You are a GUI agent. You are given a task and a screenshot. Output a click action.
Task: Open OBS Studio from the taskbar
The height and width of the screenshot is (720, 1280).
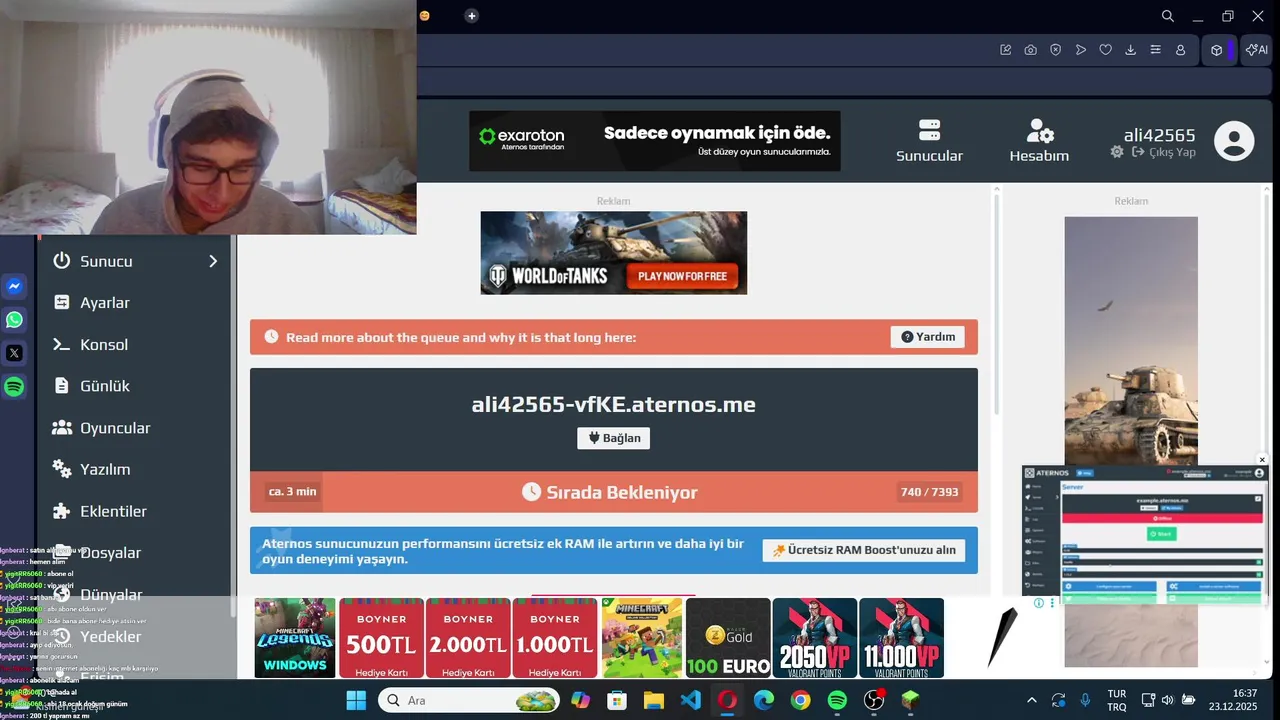(x=874, y=700)
